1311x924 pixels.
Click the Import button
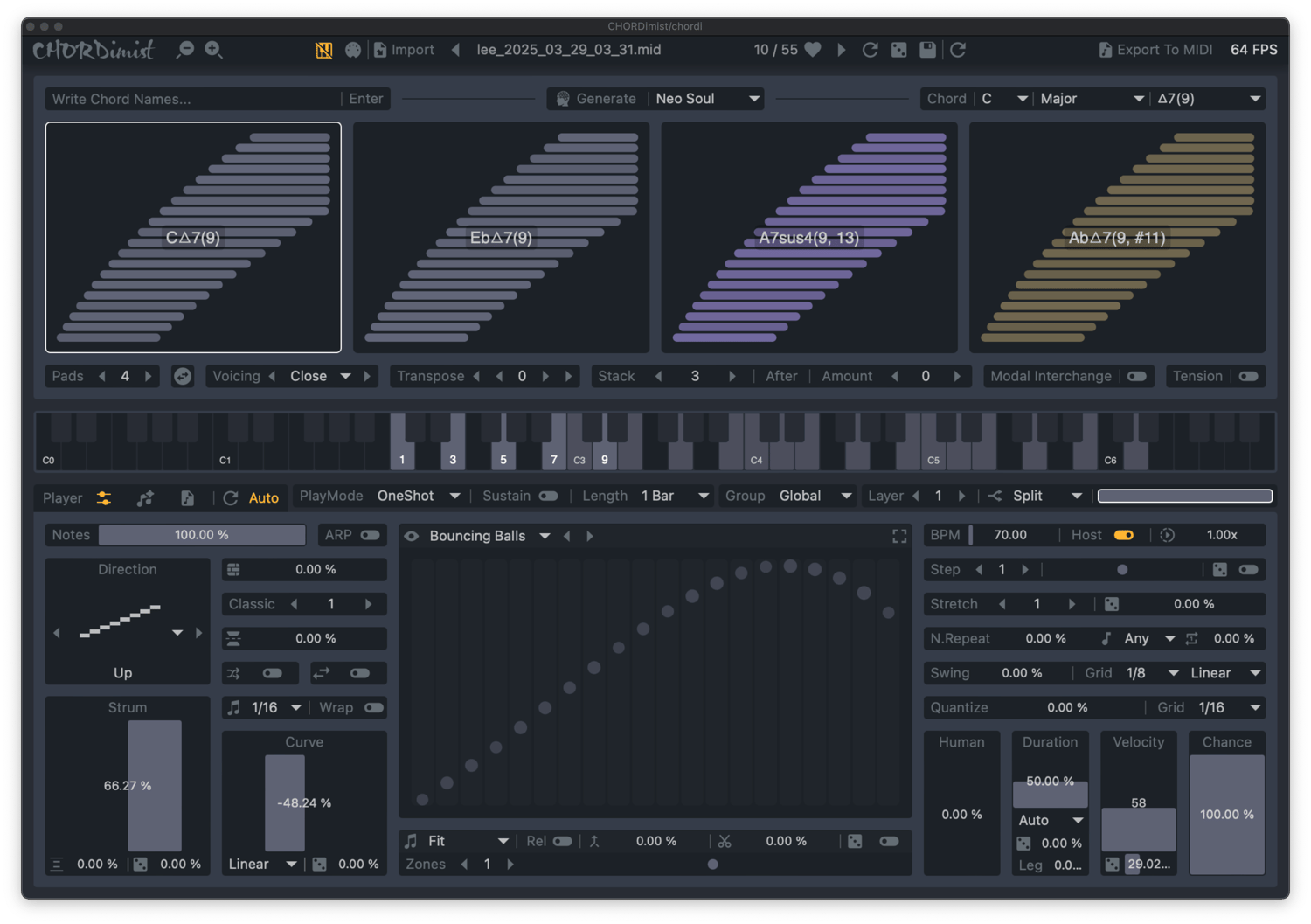pyautogui.click(x=404, y=50)
